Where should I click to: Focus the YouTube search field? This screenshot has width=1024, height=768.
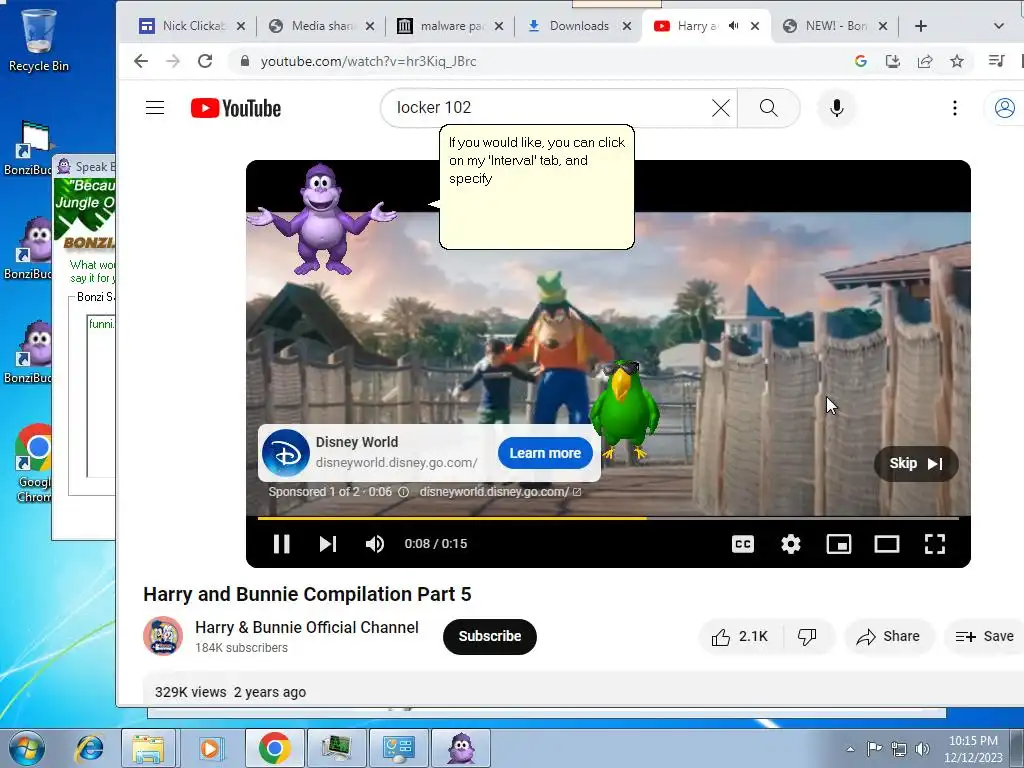549,108
